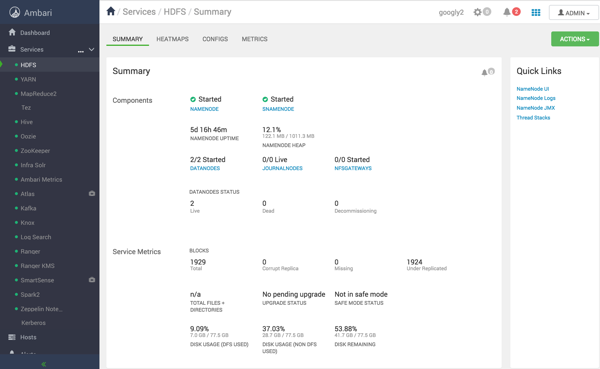Select YARN in the services list
The width and height of the screenshot is (600, 369).
click(28, 79)
